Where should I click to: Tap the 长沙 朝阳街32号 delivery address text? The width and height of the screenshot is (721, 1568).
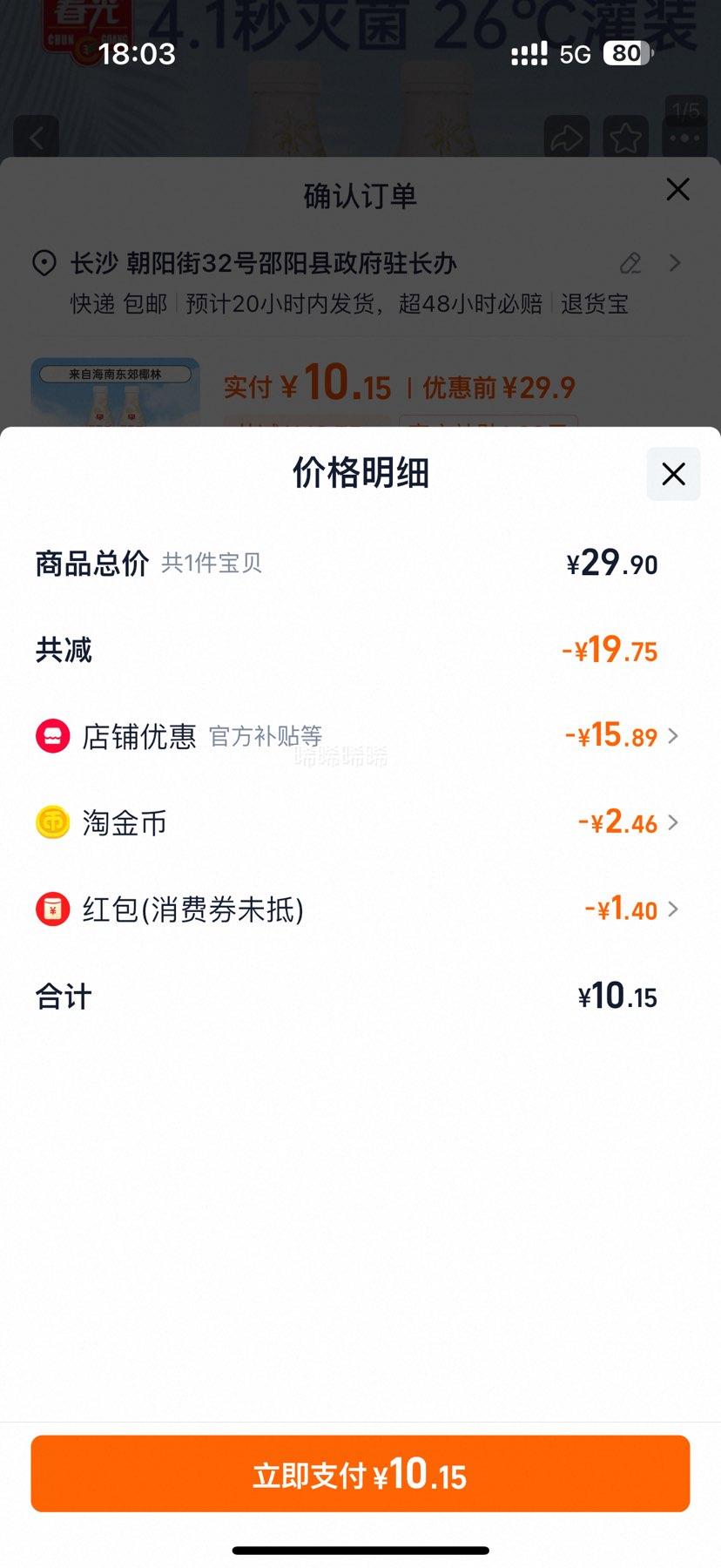click(x=264, y=263)
